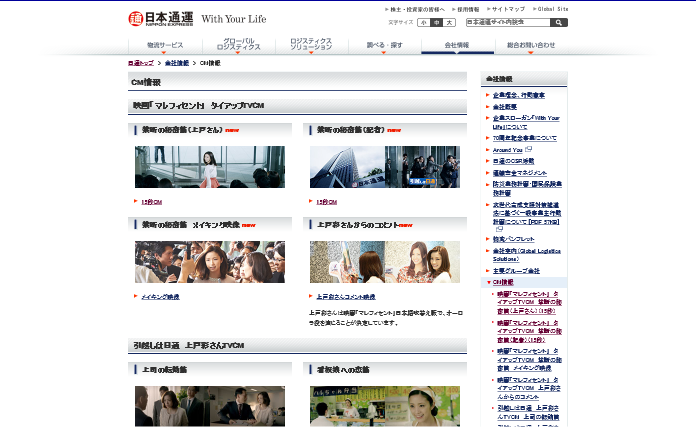Image resolution: width=696 pixels, height=427 pixels.
Task: Open sidebar link ending 国民保護業務計画
Action: pos(527,188)
